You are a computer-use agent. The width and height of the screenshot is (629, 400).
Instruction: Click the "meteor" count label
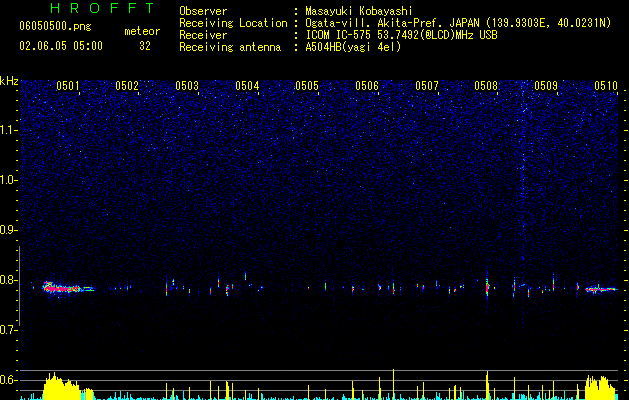coord(142,31)
